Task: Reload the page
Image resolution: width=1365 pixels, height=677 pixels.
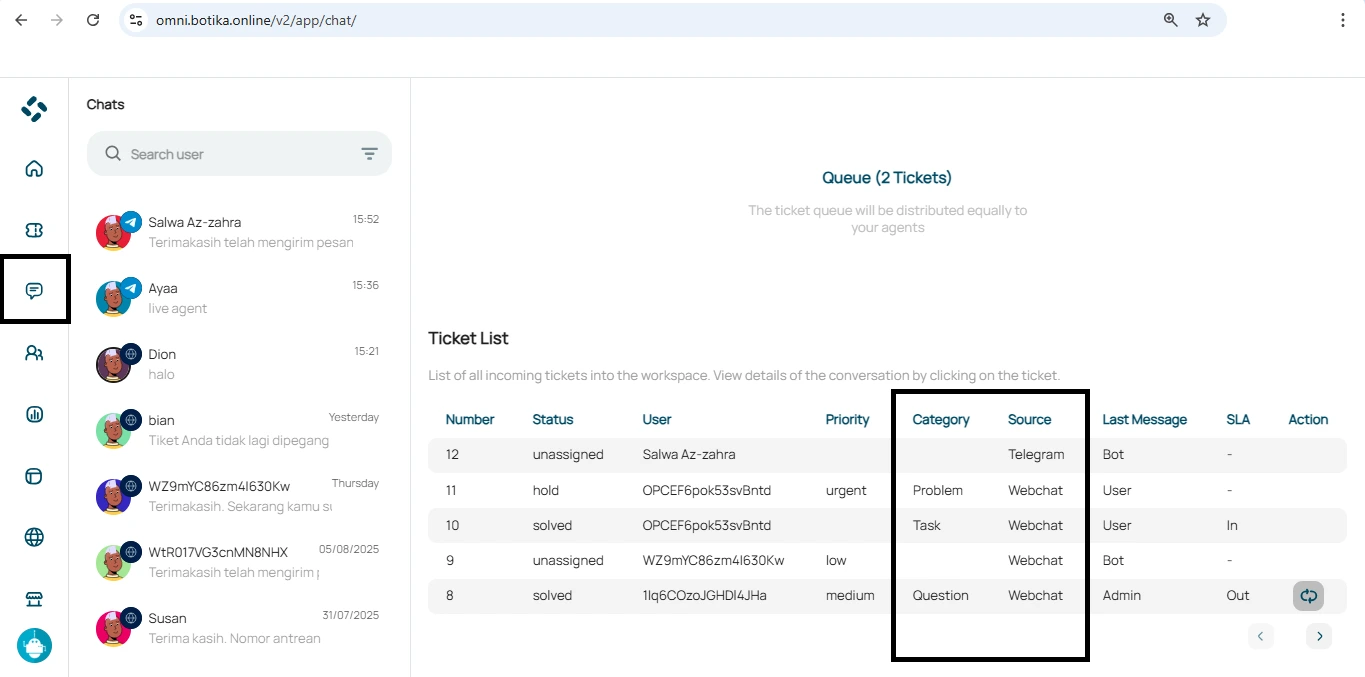Action: tap(93, 20)
